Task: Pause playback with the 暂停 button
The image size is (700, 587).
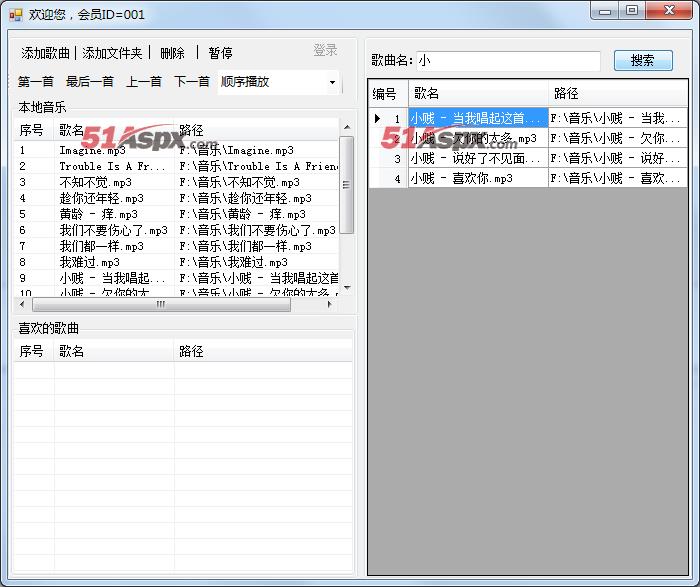Action: (x=220, y=53)
